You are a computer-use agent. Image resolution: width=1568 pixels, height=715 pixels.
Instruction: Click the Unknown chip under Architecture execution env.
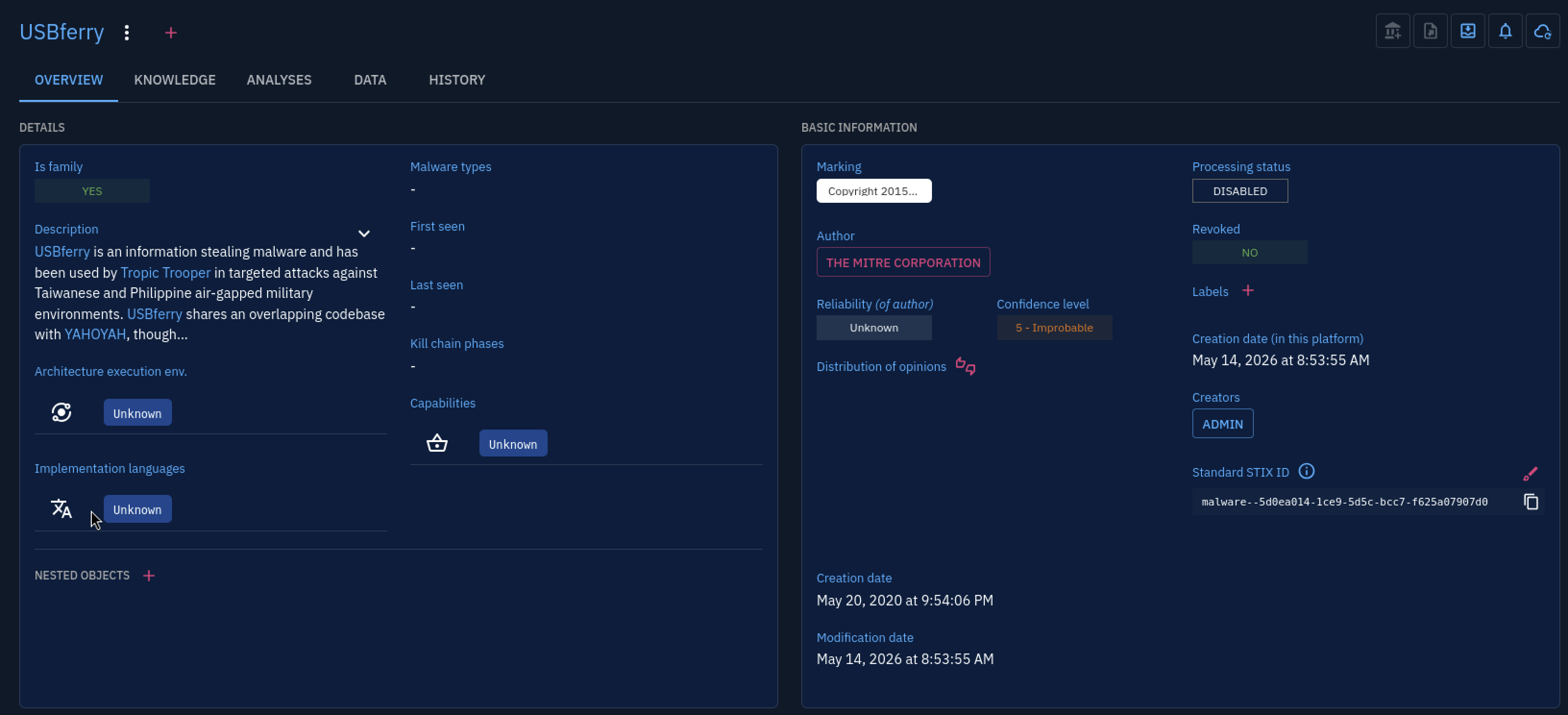pos(137,413)
